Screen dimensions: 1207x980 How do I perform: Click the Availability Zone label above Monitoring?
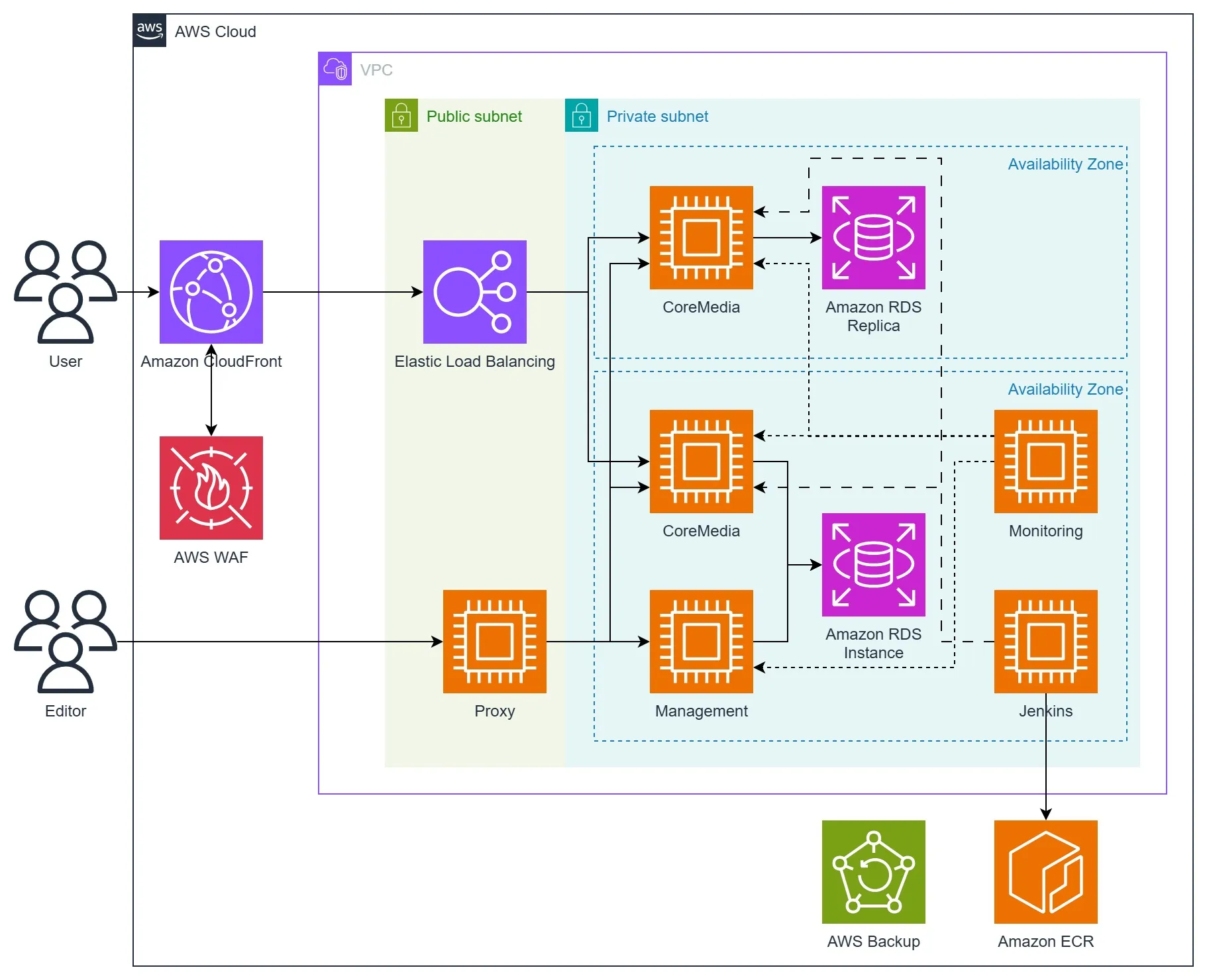pos(1066,389)
